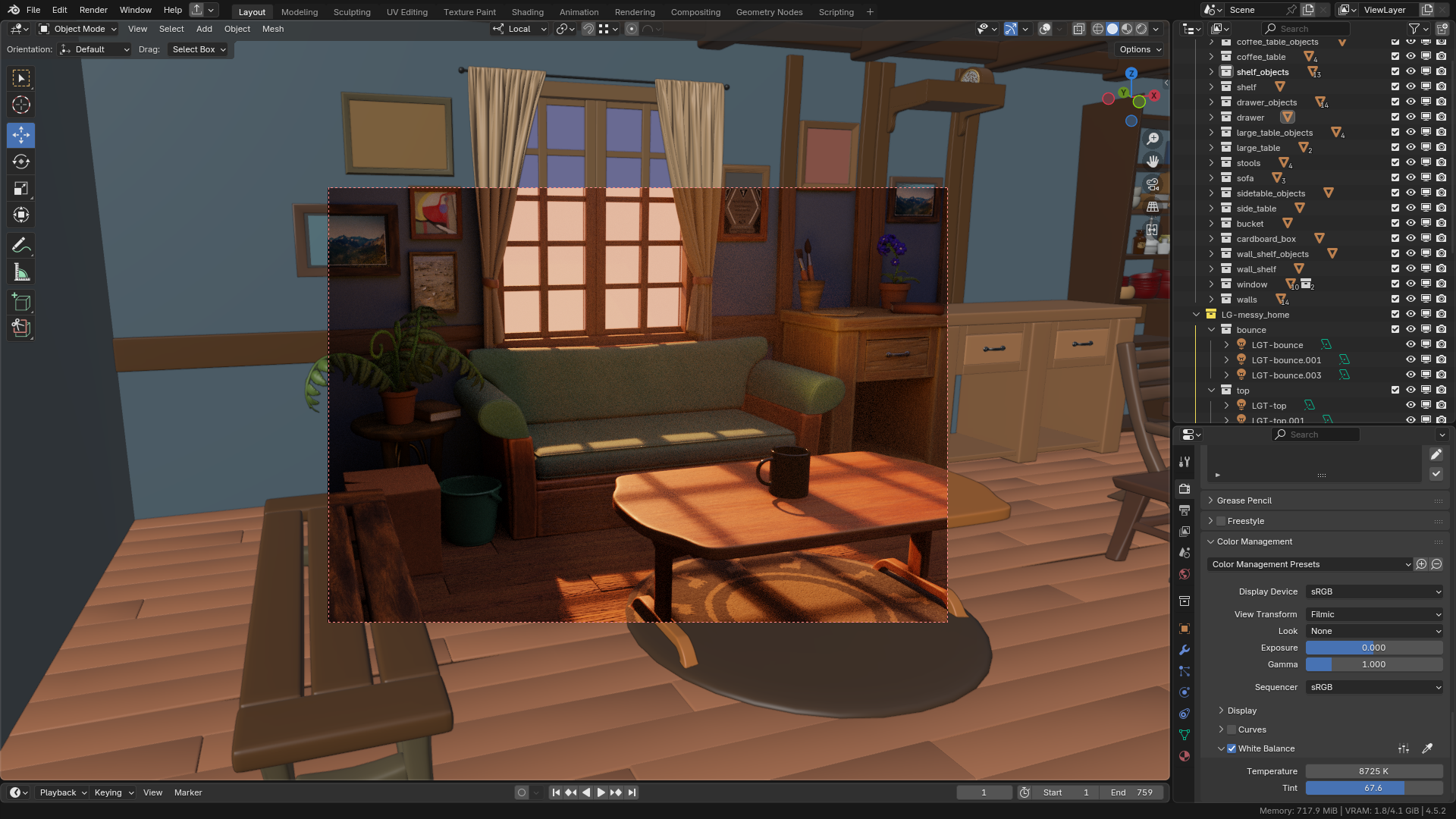
Task: Switch to the Shading workspace tab
Action: tap(527, 12)
